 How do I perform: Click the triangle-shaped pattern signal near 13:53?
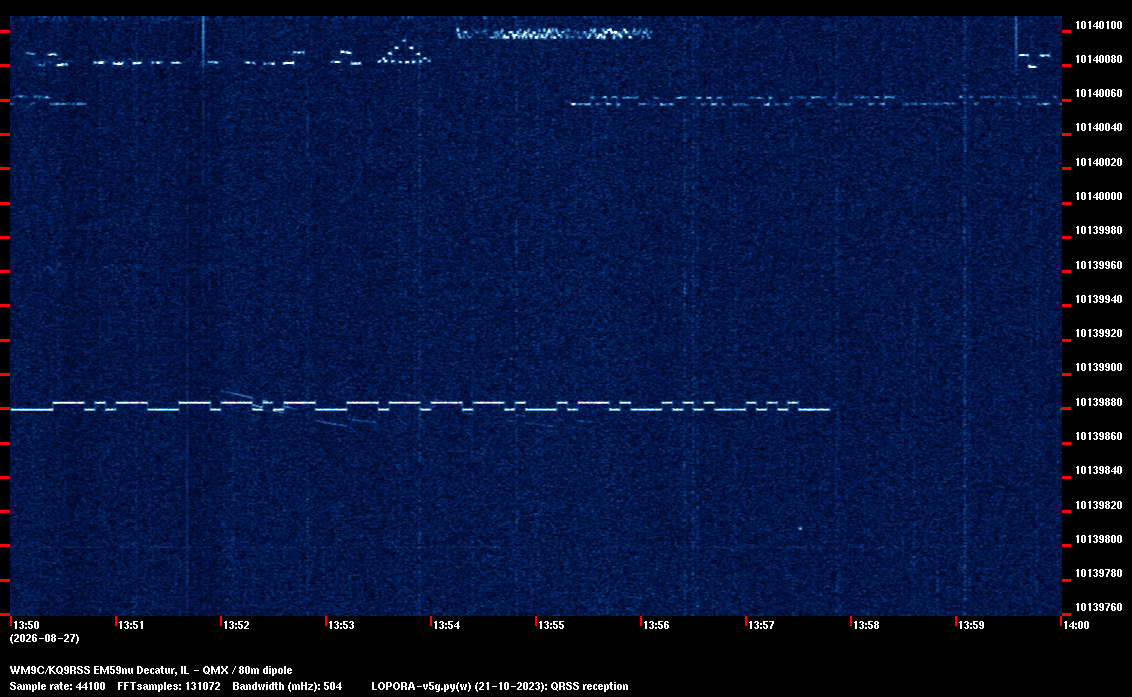click(x=404, y=52)
